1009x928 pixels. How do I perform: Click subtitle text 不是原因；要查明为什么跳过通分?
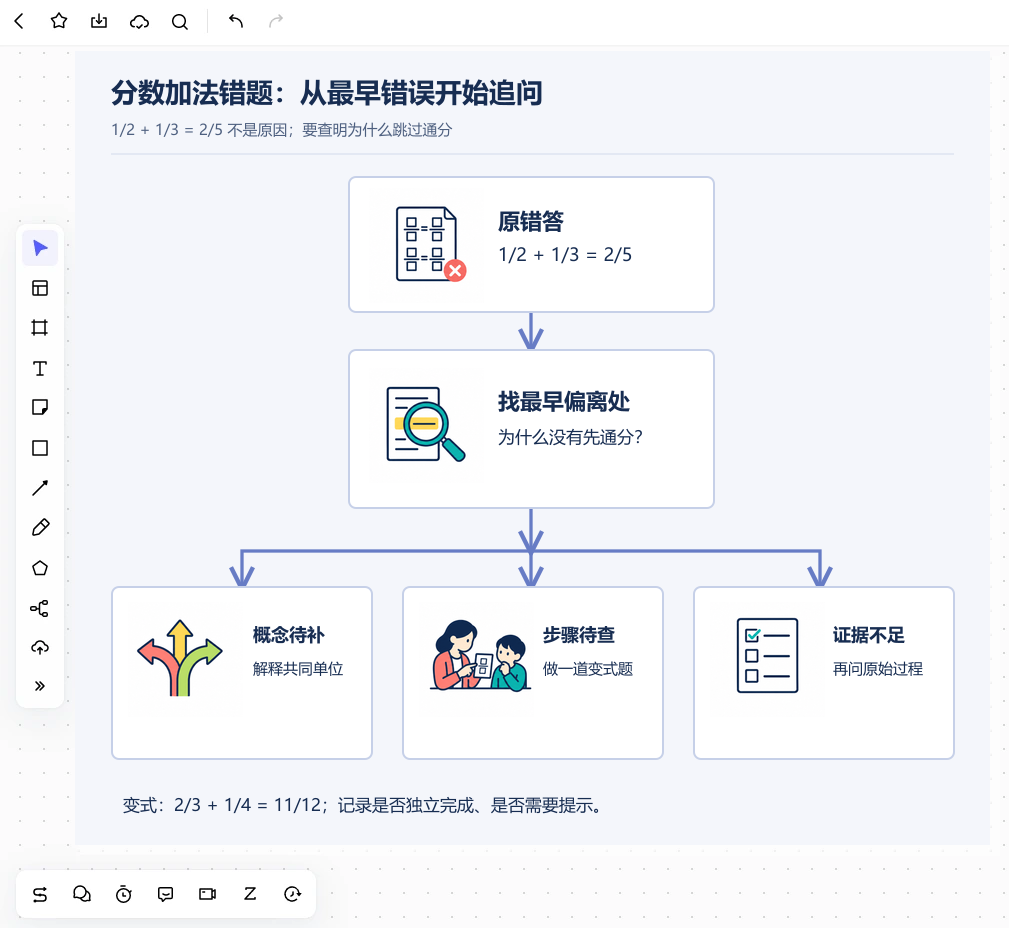point(340,130)
